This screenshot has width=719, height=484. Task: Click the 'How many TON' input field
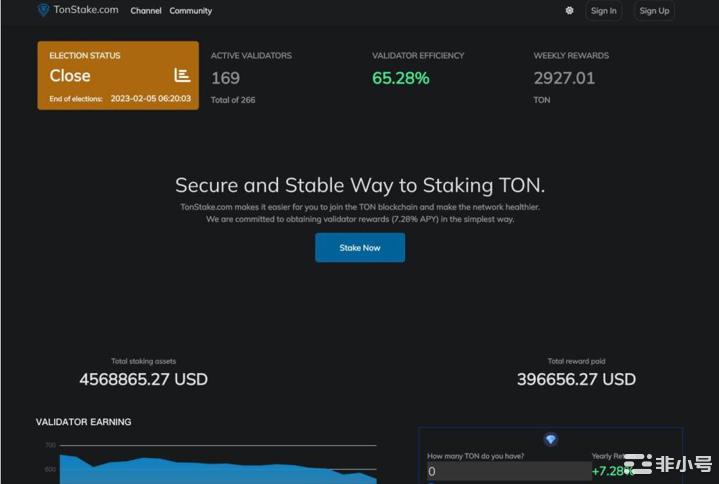(508, 471)
